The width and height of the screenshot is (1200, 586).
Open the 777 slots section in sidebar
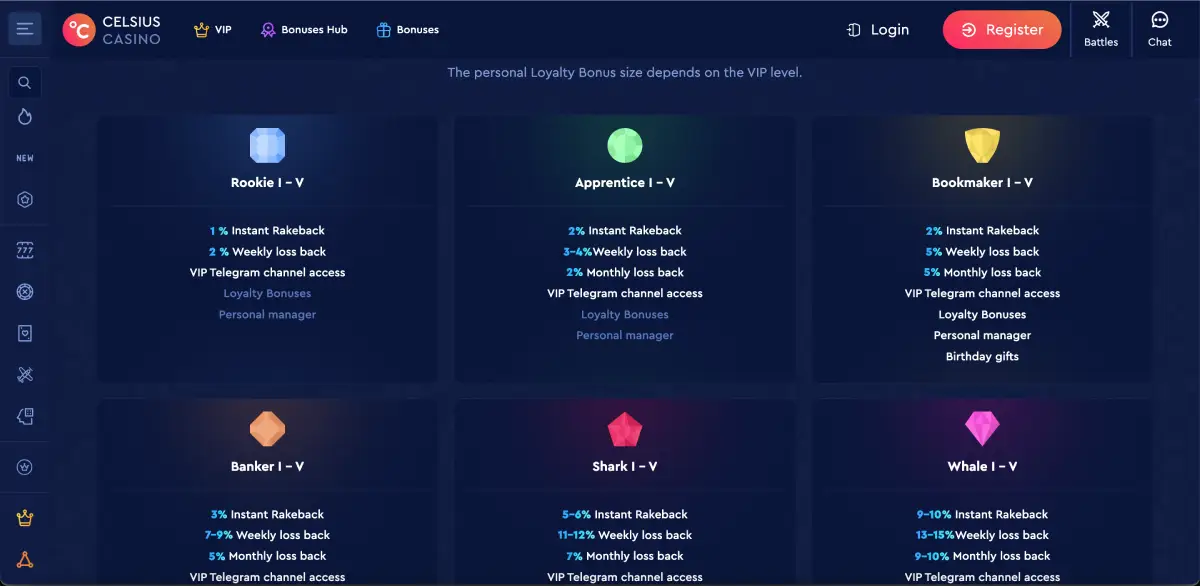point(24,249)
